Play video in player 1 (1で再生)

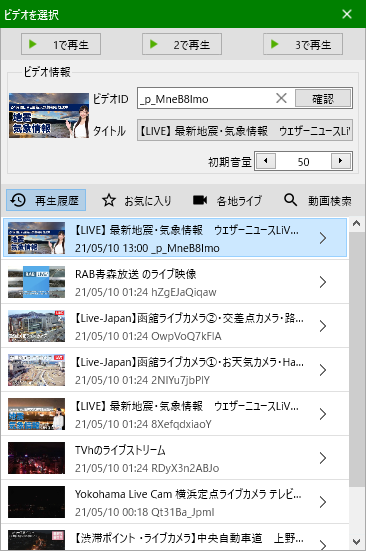point(61,44)
